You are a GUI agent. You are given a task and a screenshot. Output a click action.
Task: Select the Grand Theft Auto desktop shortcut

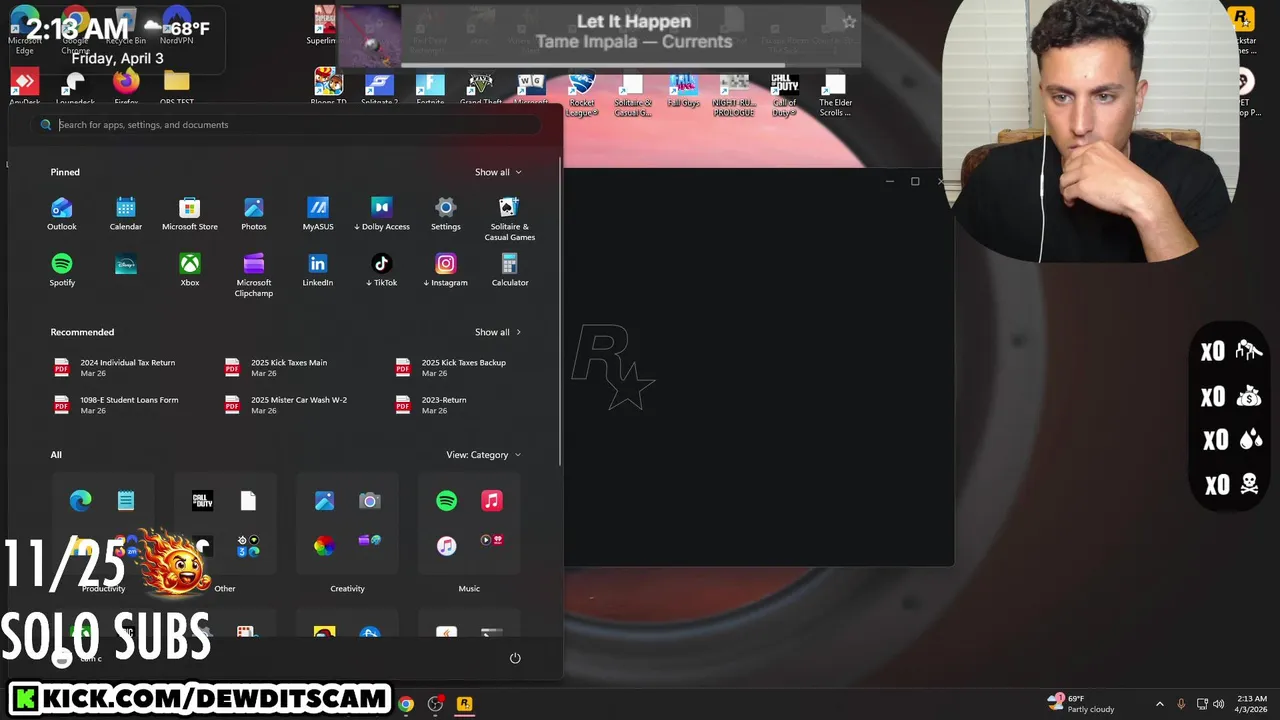[x=480, y=90]
